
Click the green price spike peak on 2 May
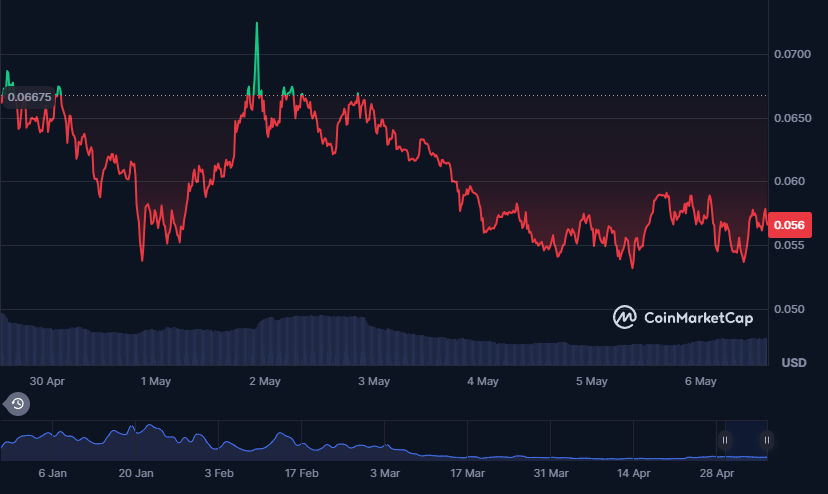coord(257,24)
